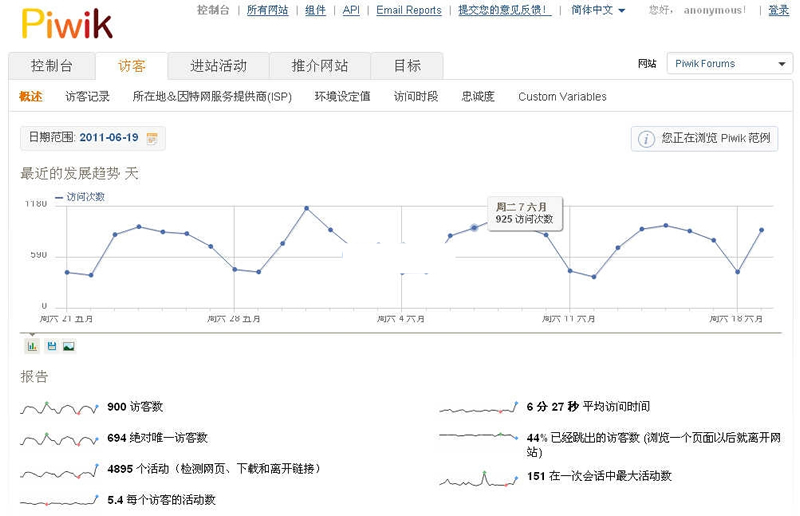Screen dimensions: 800x516
Task: Expand the Piwik Forums website selector
Action: (729, 64)
